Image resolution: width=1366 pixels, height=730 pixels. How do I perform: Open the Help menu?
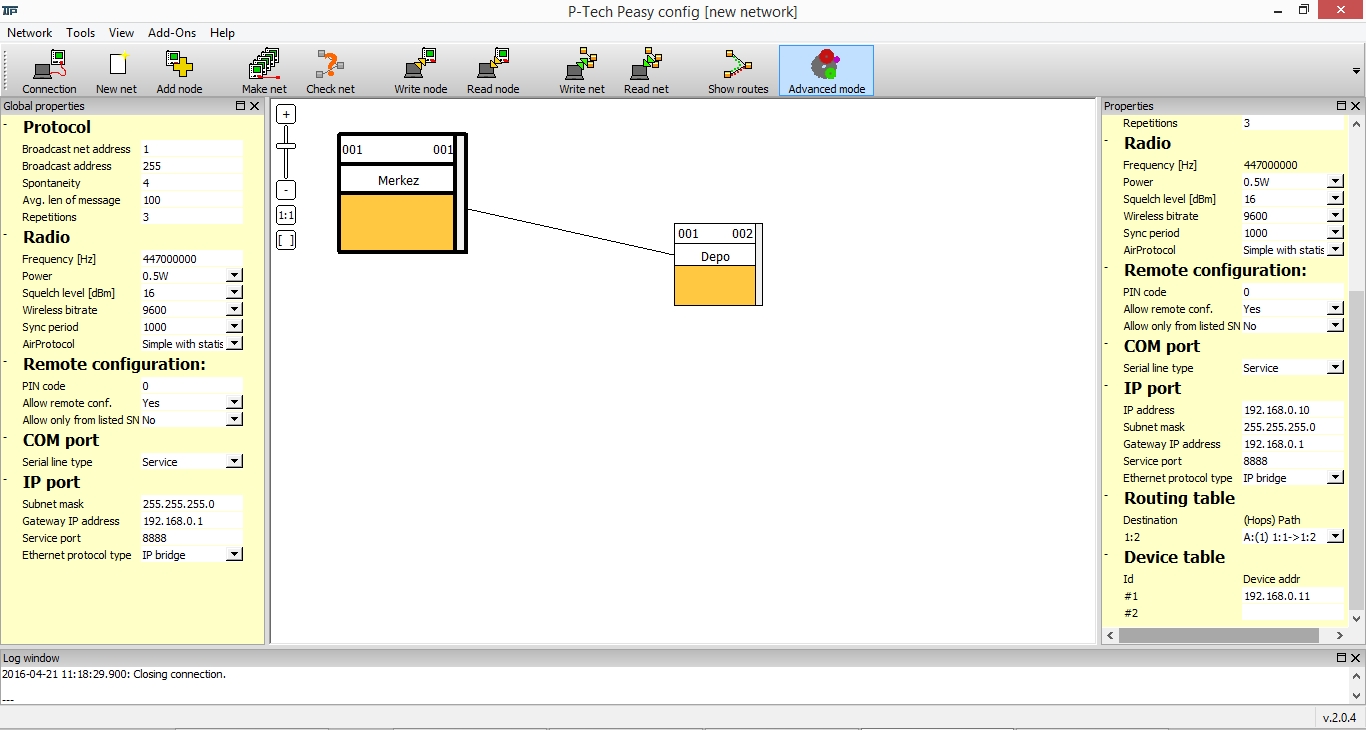(222, 33)
